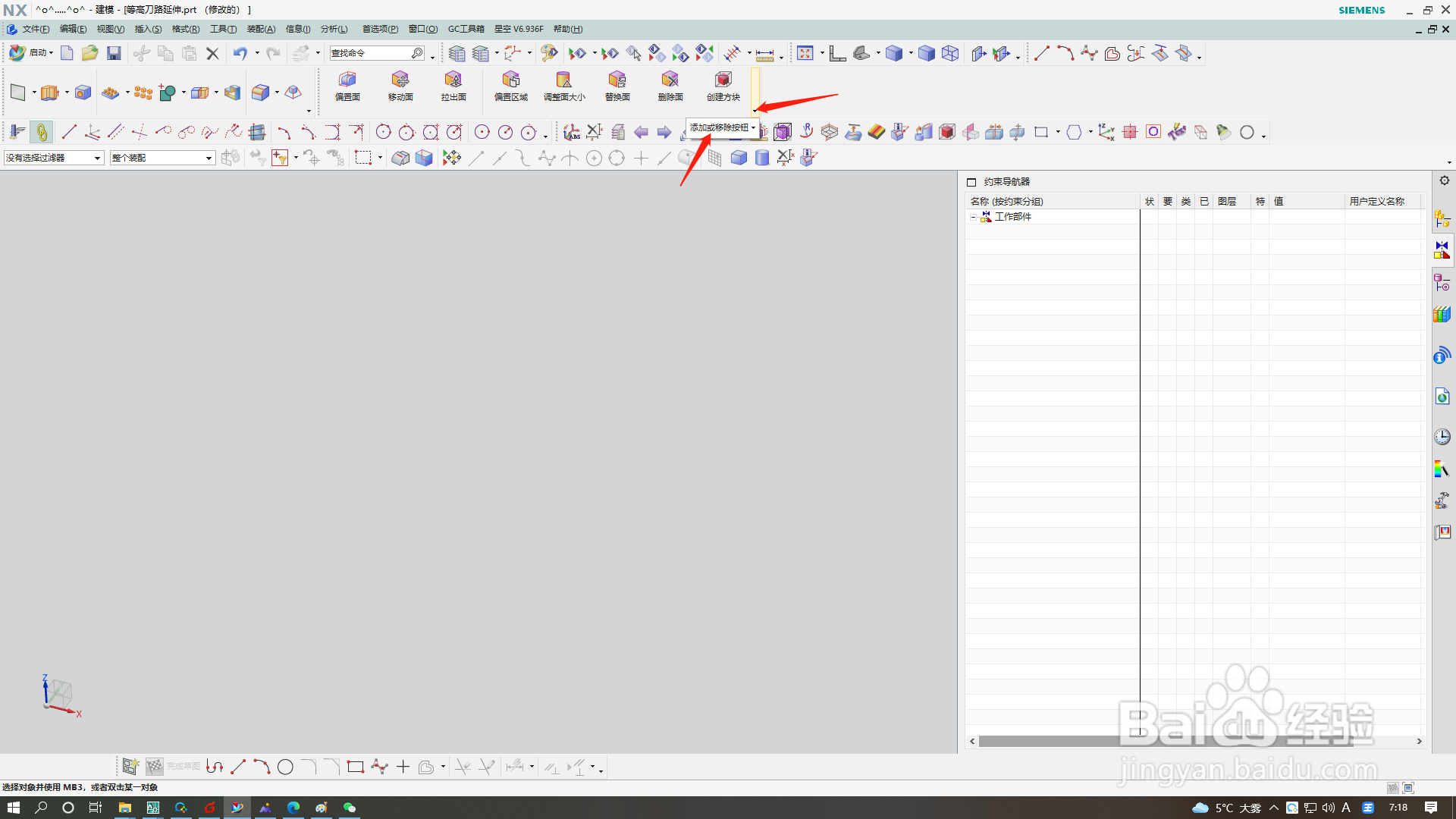
Task: Click inside the 查找命令 search field
Action: pyautogui.click(x=370, y=53)
